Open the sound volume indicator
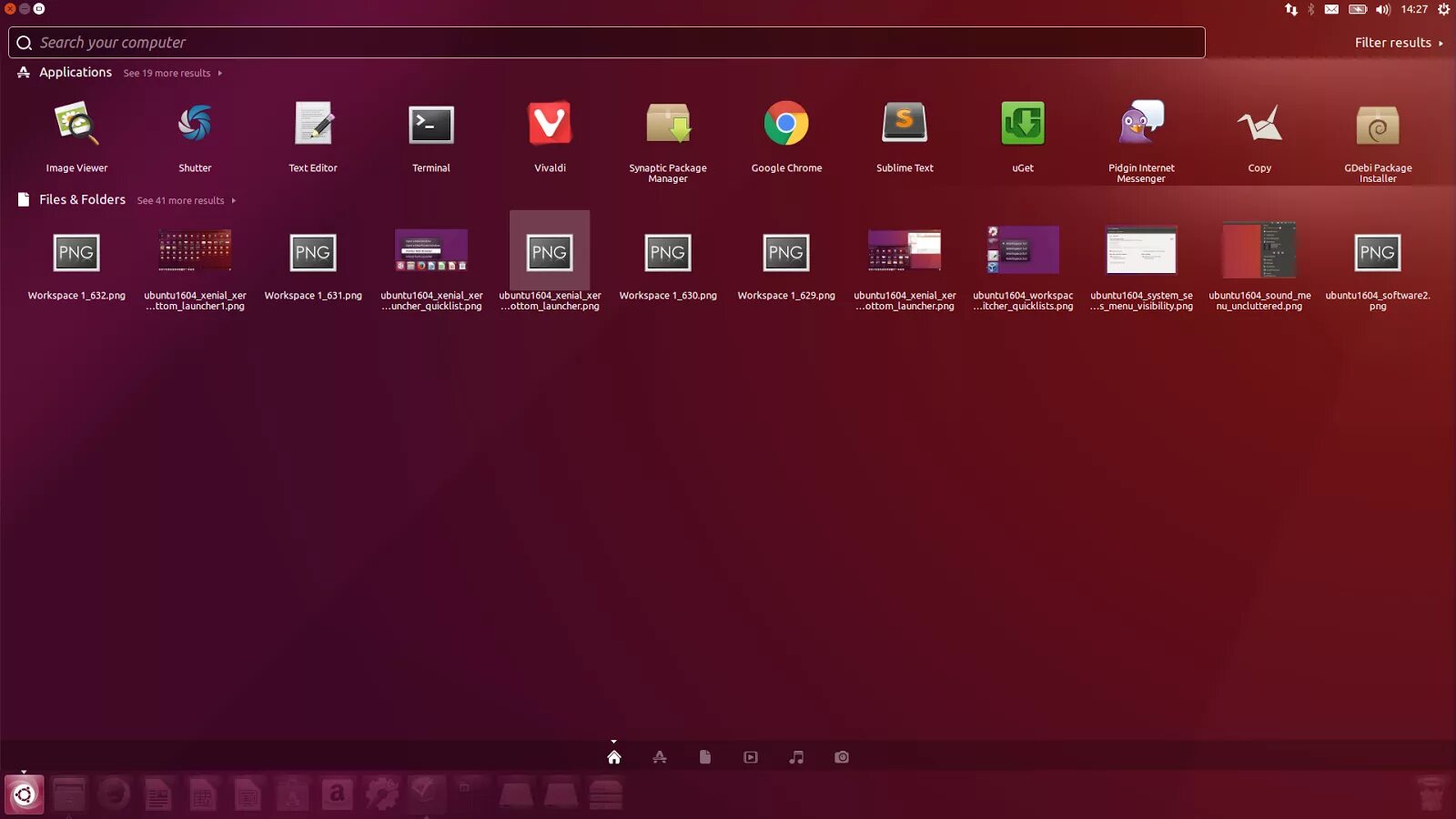The width and height of the screenshot is (1456, 819). point(1383,9)
